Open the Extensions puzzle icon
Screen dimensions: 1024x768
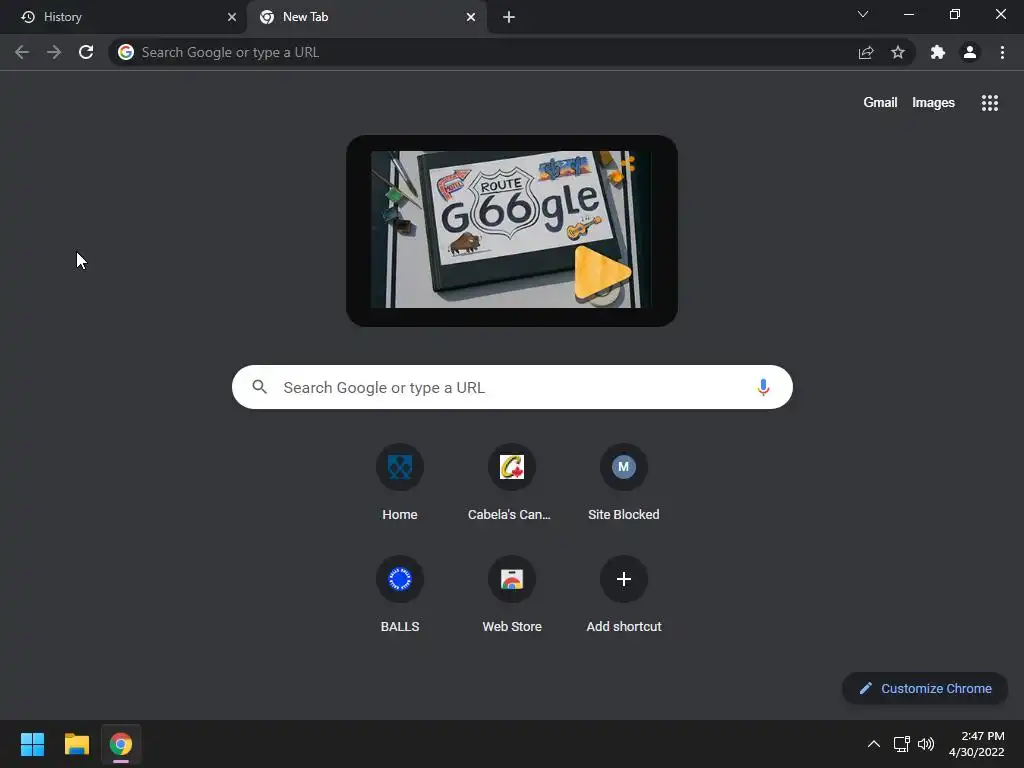pos(938,52)
